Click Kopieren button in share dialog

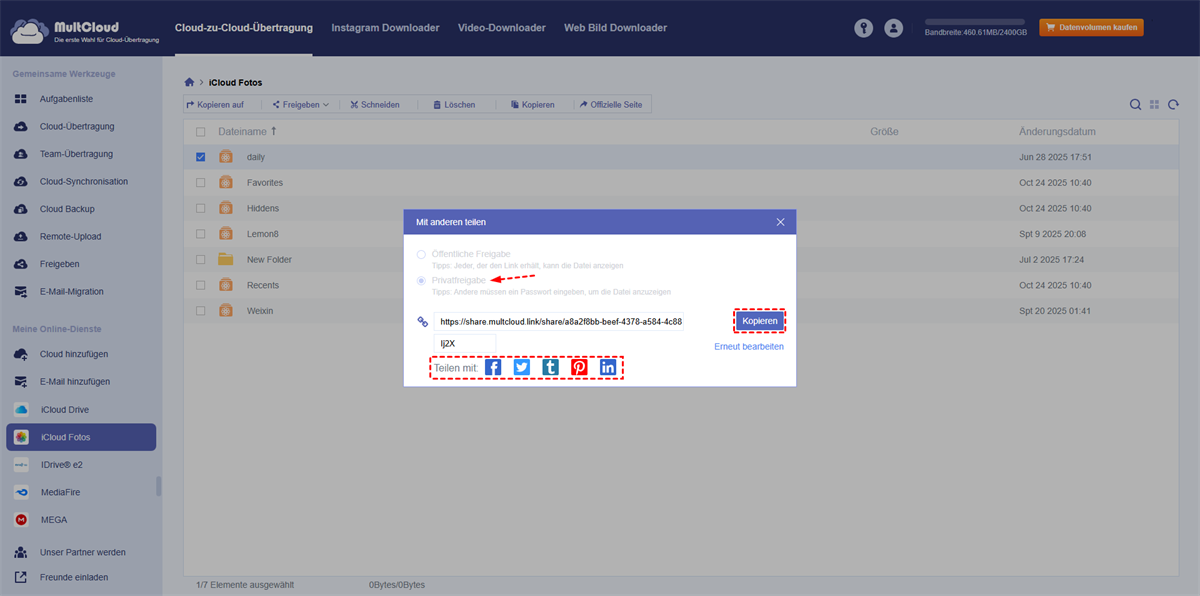point(760,320)
